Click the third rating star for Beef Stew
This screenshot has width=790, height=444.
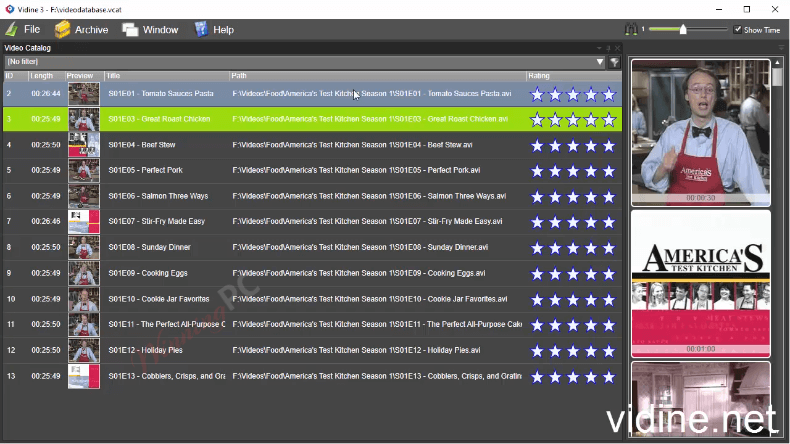tap(573, 146)
